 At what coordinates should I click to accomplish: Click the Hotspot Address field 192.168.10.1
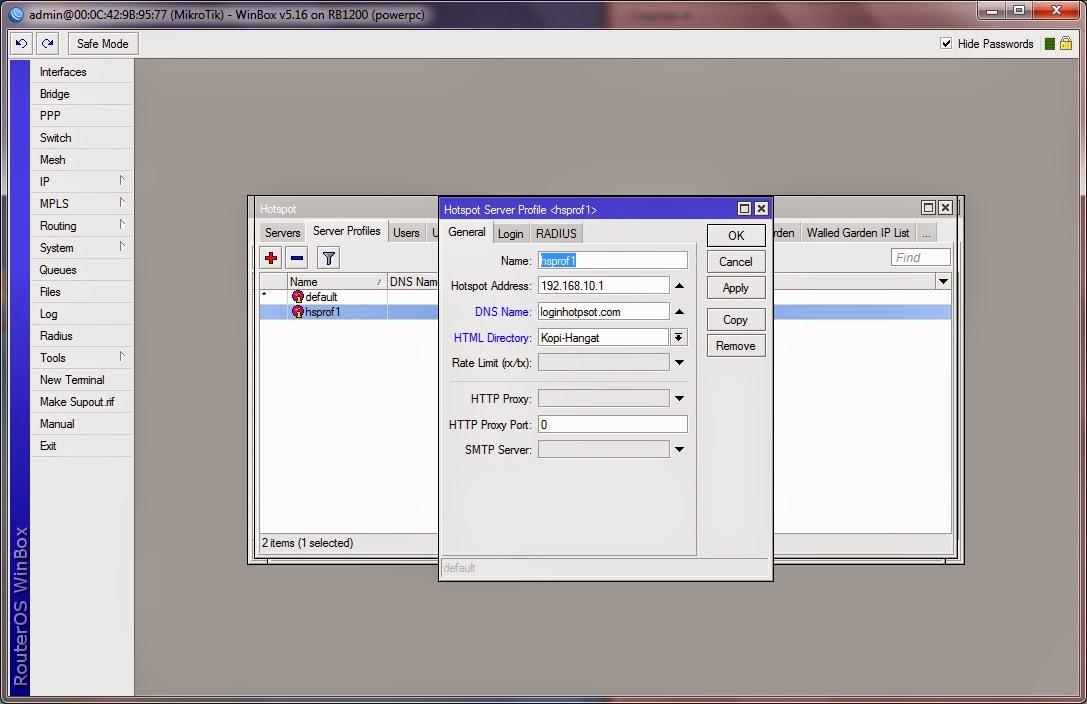(603, 285)
